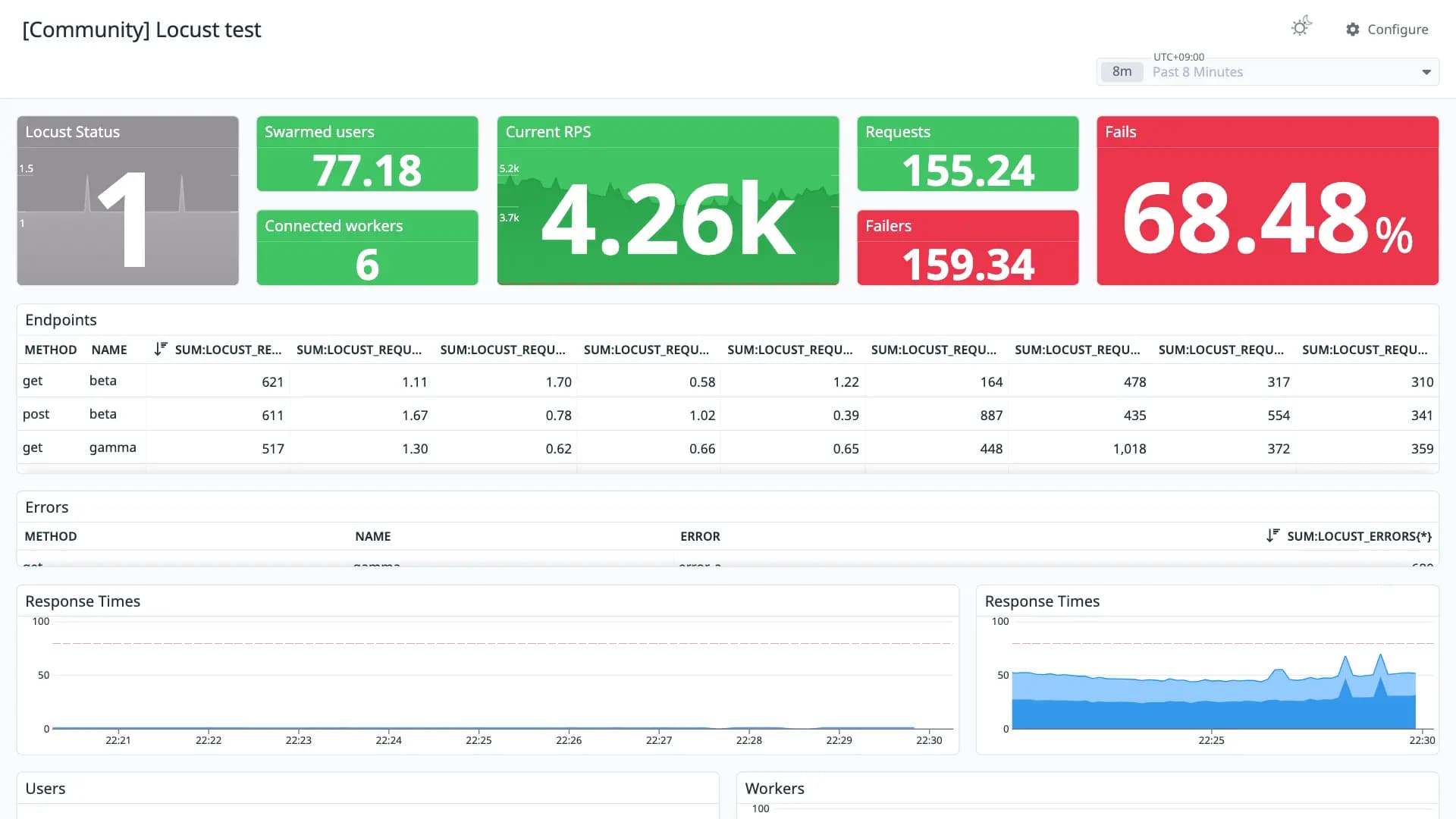Click the Workers widget title

(774, 789)
